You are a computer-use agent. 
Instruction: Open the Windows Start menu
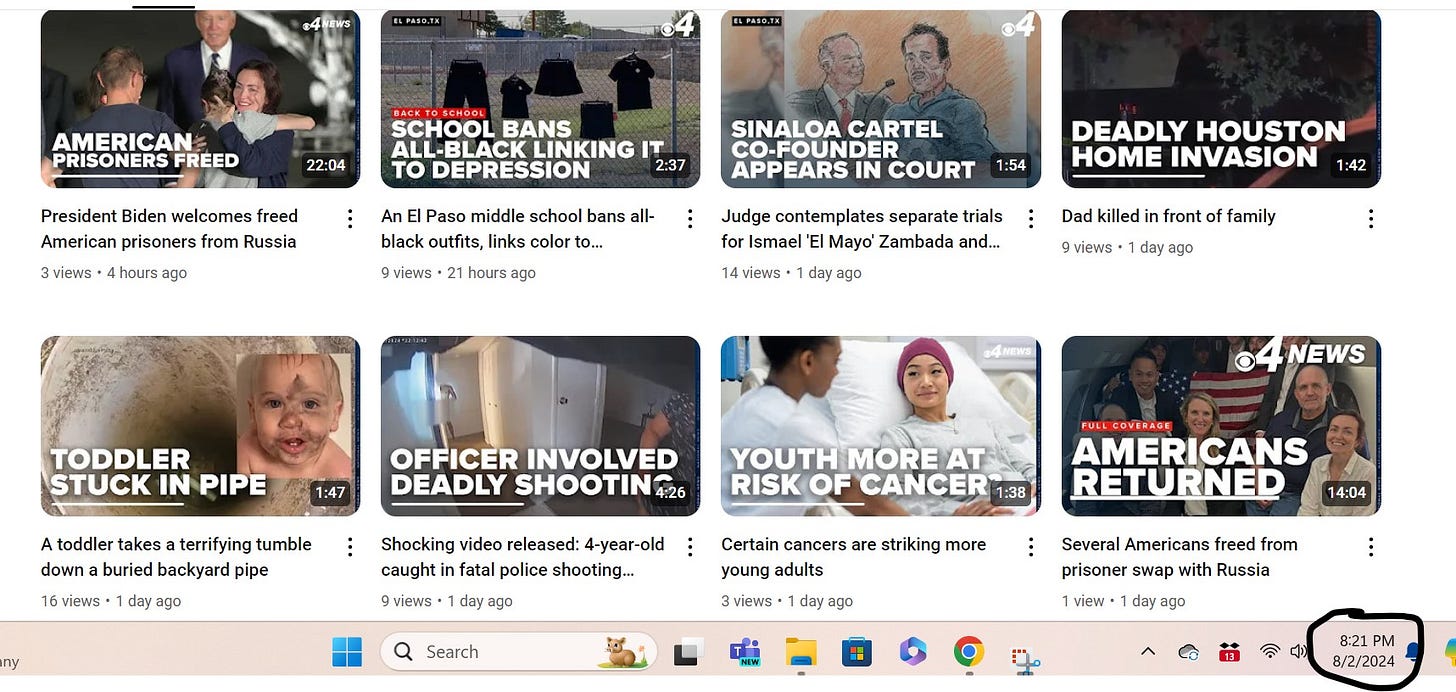pos(347,652)
